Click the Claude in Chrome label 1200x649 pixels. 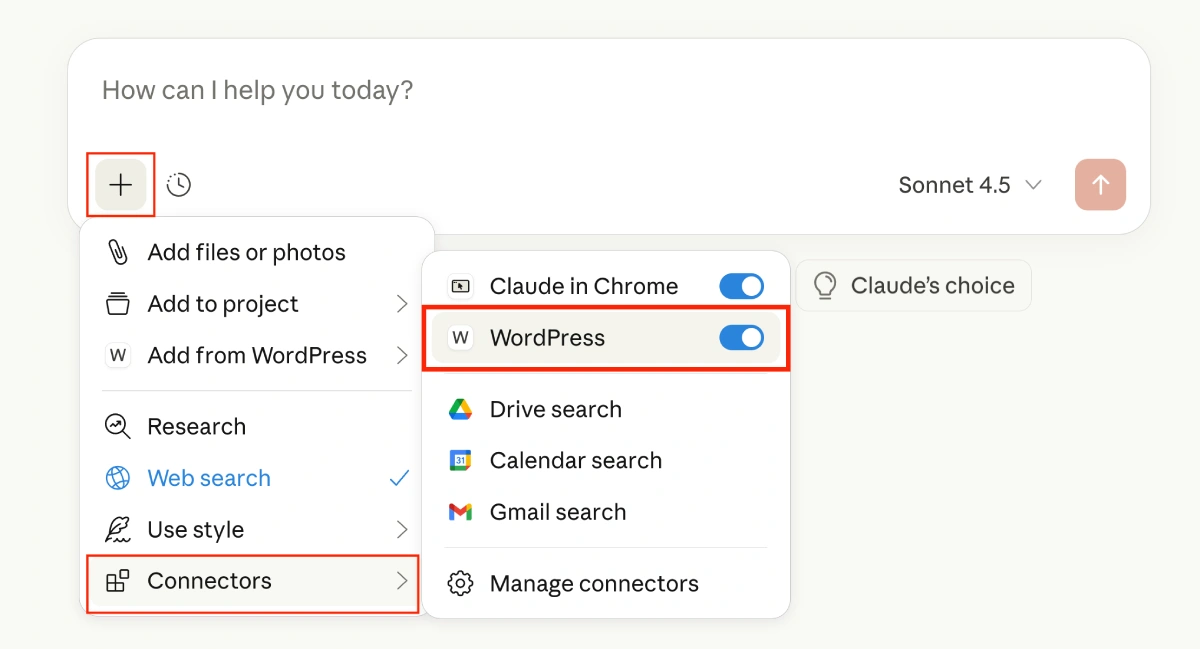pyautogui.click(x=584, y=286)
